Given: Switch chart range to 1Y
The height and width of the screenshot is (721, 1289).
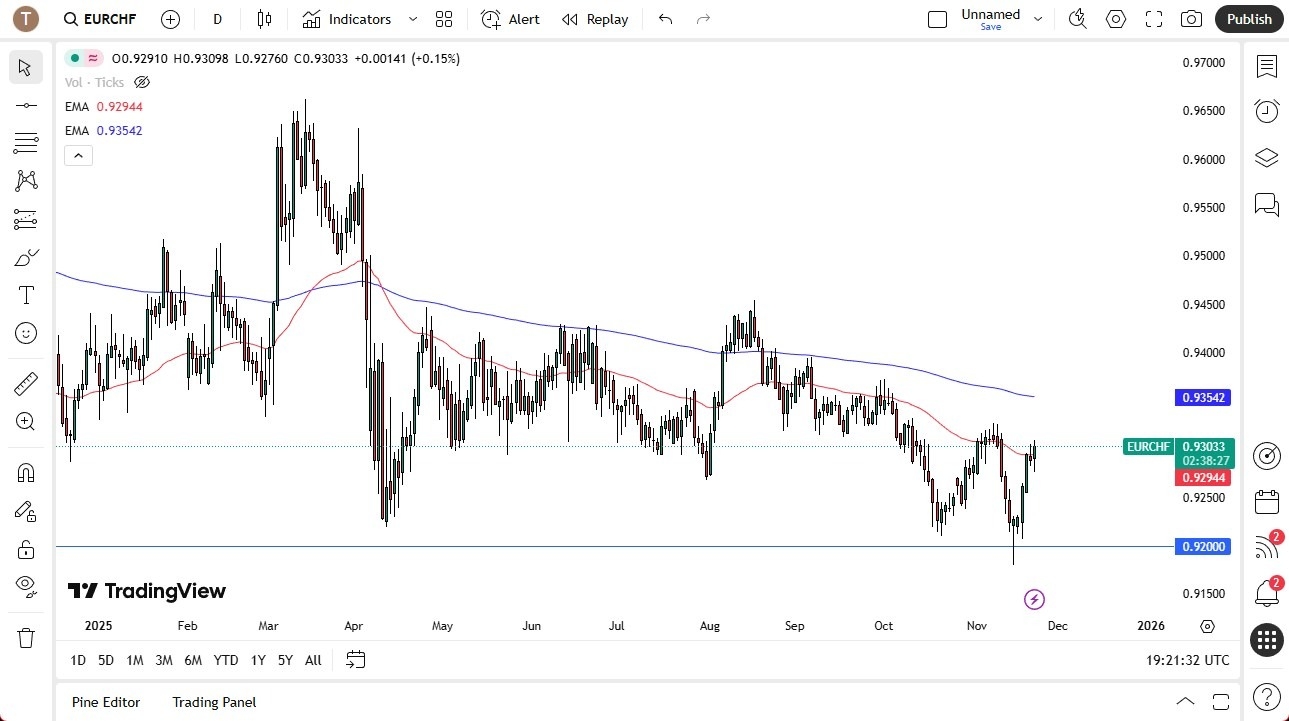Looking at the screenshot, I should point(257,660).
